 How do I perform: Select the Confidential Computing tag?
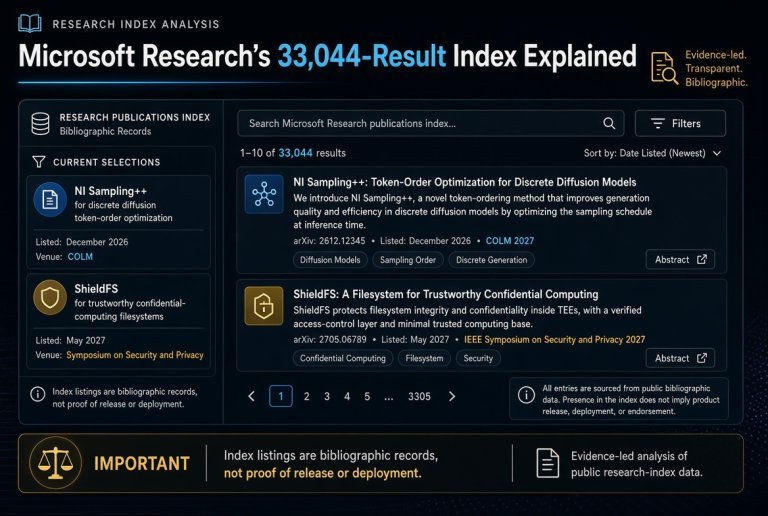click(343, 358)
